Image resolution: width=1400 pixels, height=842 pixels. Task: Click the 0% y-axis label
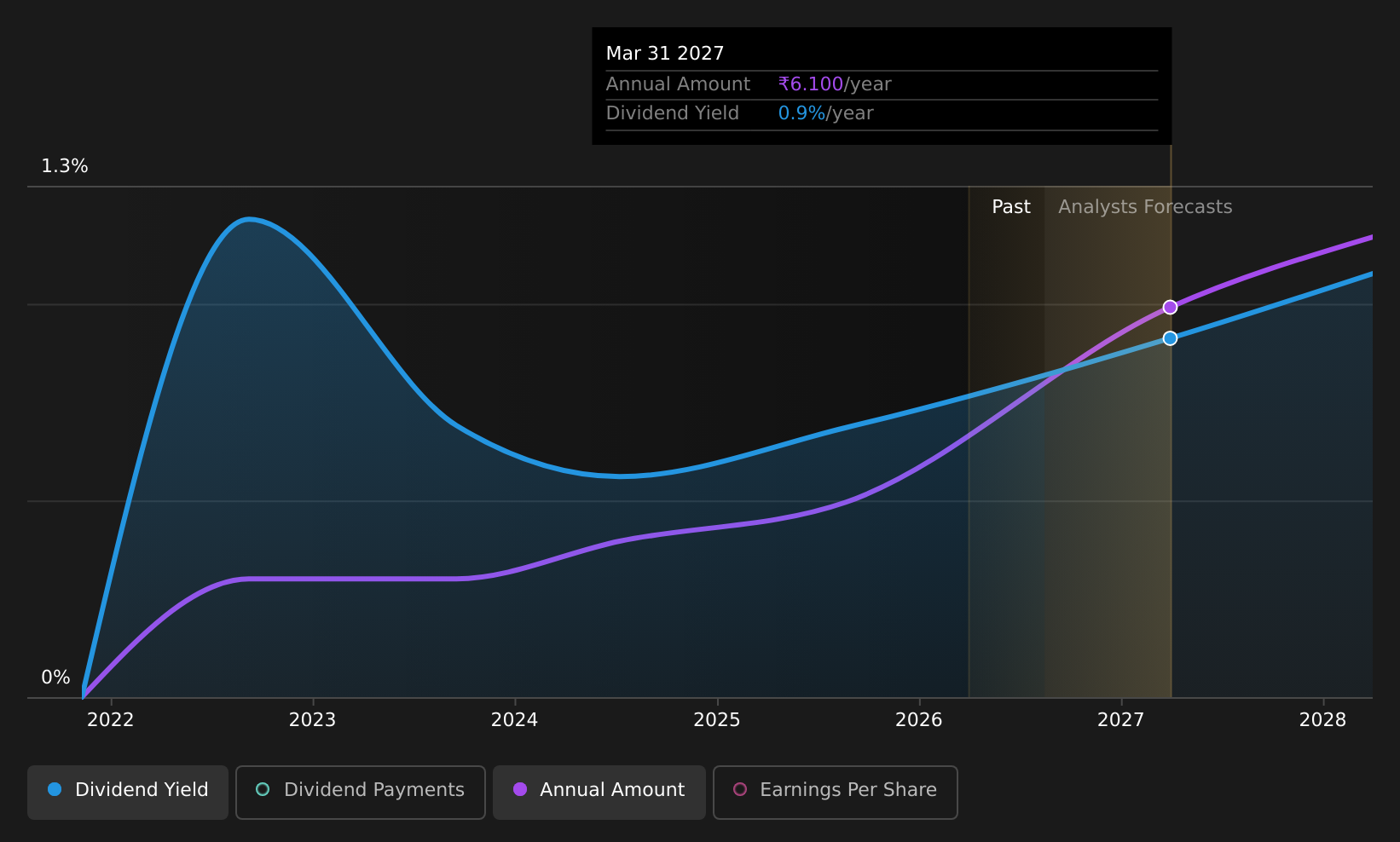click(56, 678)
